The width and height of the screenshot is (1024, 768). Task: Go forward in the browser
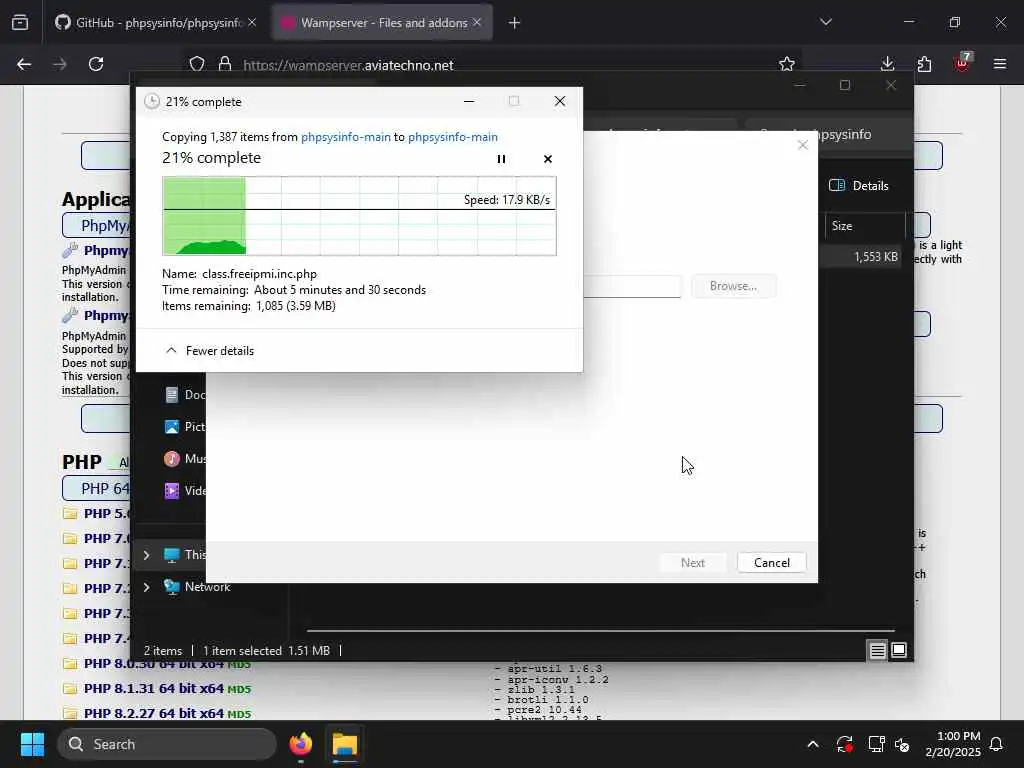(x=60, y=64)
